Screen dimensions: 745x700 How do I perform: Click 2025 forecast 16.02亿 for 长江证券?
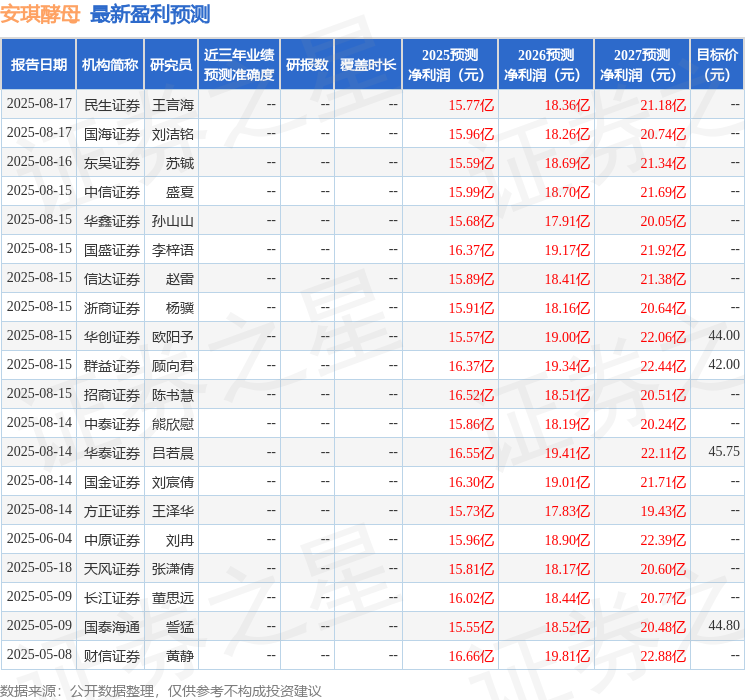(471, 598)
